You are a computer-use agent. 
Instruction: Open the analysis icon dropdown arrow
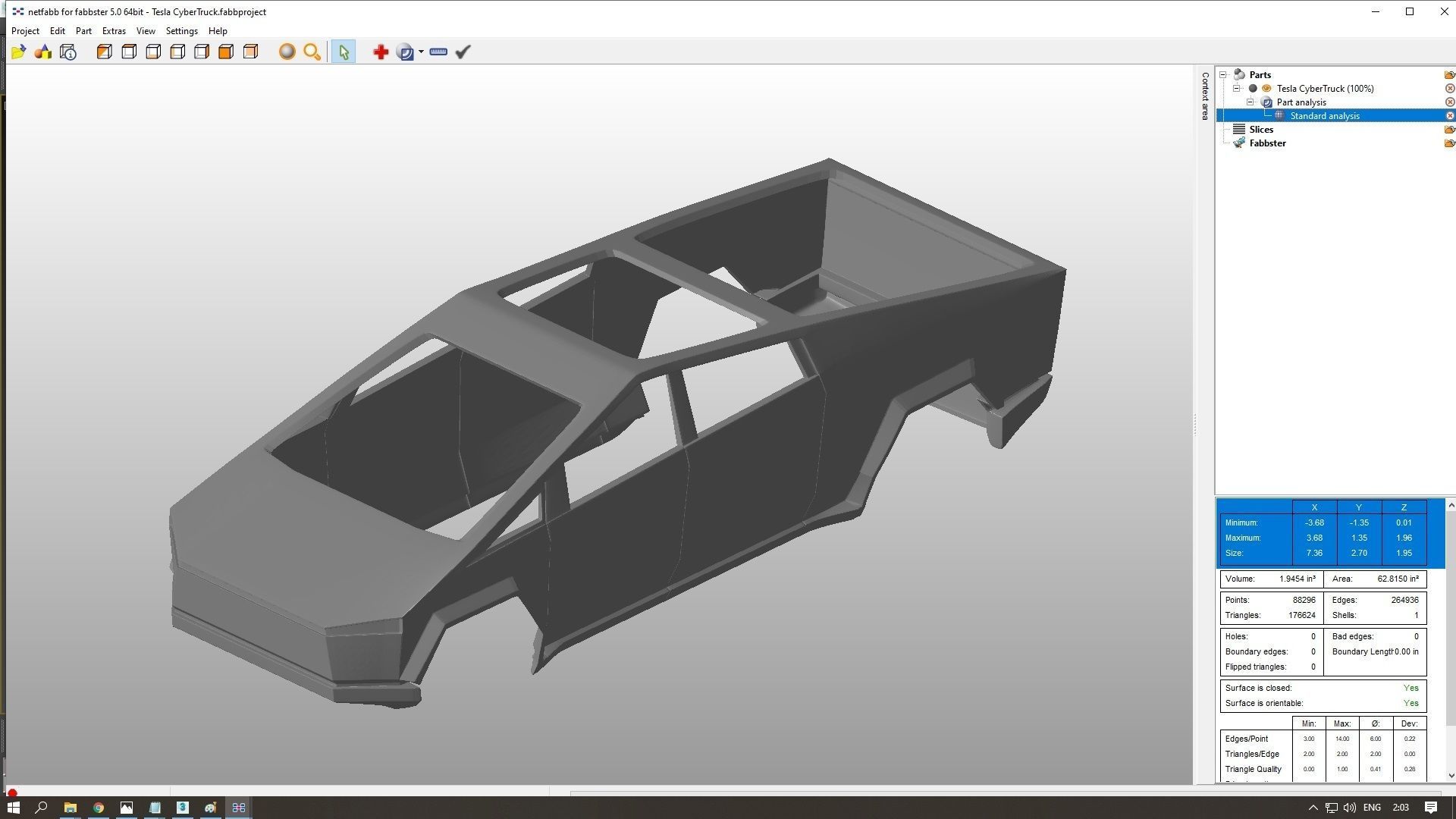421,52
